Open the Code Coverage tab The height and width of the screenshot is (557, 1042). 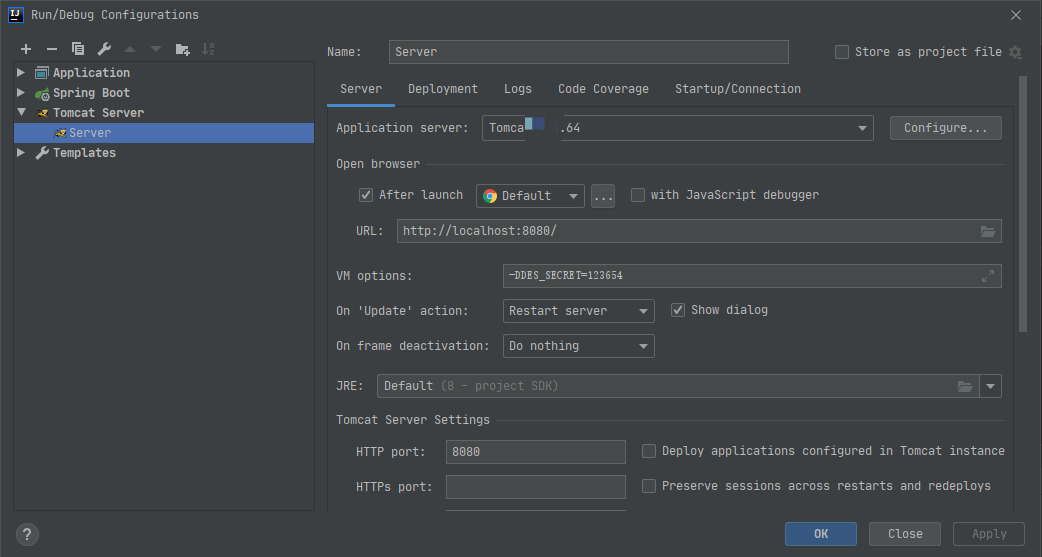[x=603, y=89]
